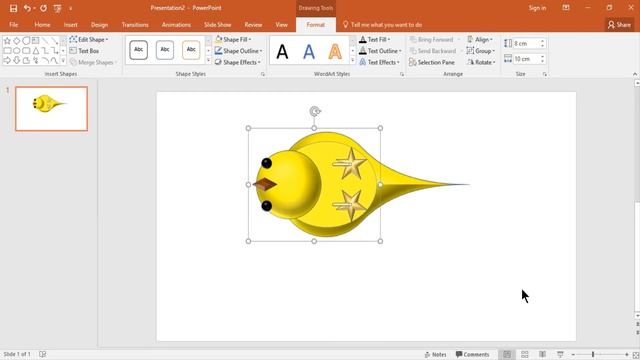The width and height of the screenshot is (640, 360).
Task: Switch to Reading View
Action: pos(542,354)
